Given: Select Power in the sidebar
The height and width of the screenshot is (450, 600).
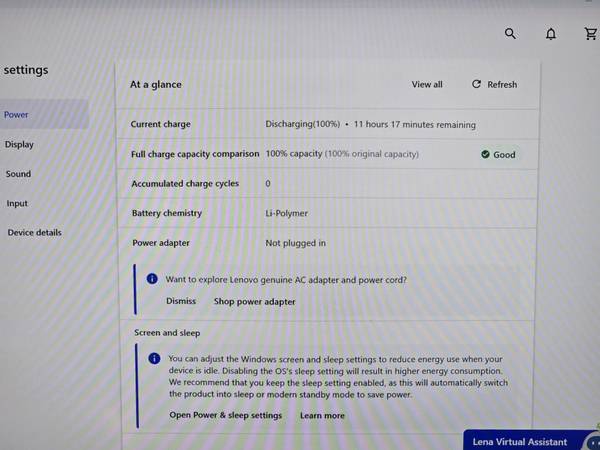Looking at the screenshot, I should pyautogui.click(x=16, y=114).
